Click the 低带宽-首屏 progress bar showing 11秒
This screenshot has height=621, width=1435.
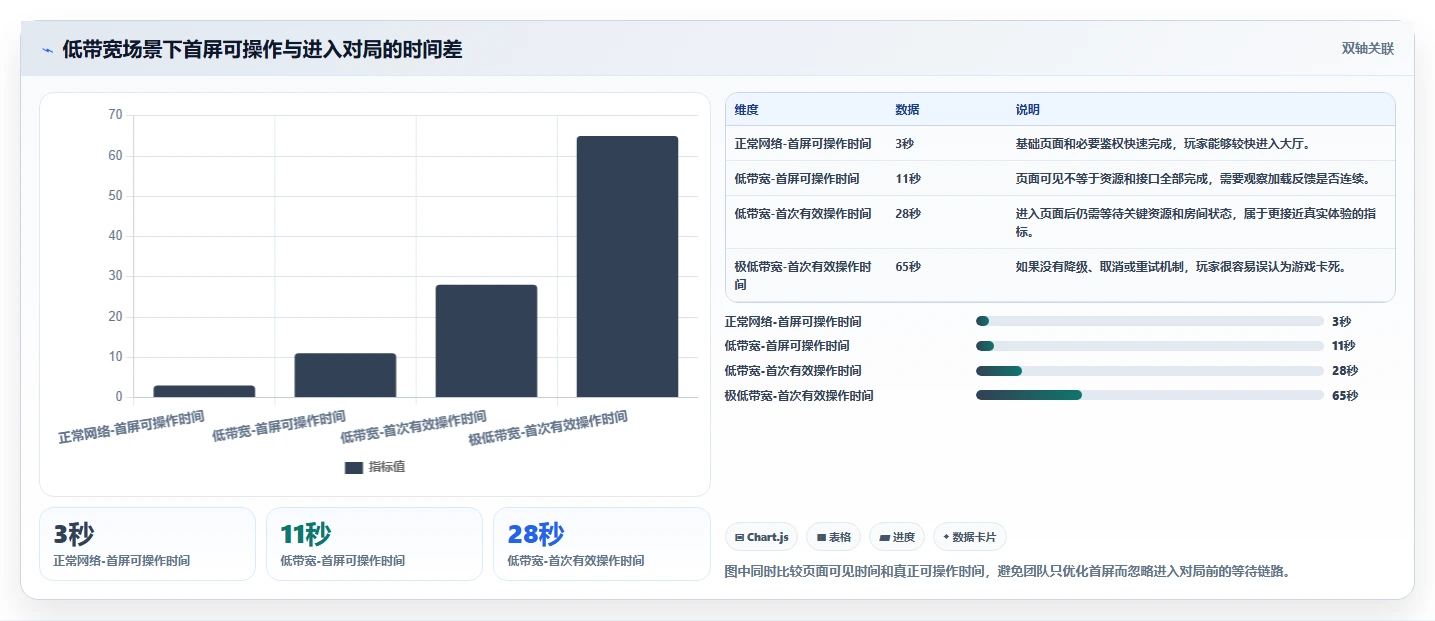click(1150, 346)
